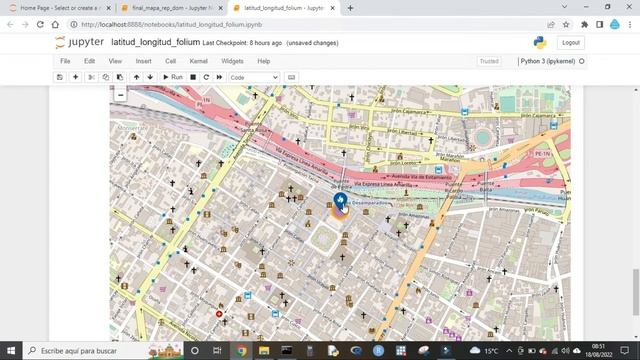Share this page icon in address bar
The image size is (640, 360).
(x=551, y=24)
